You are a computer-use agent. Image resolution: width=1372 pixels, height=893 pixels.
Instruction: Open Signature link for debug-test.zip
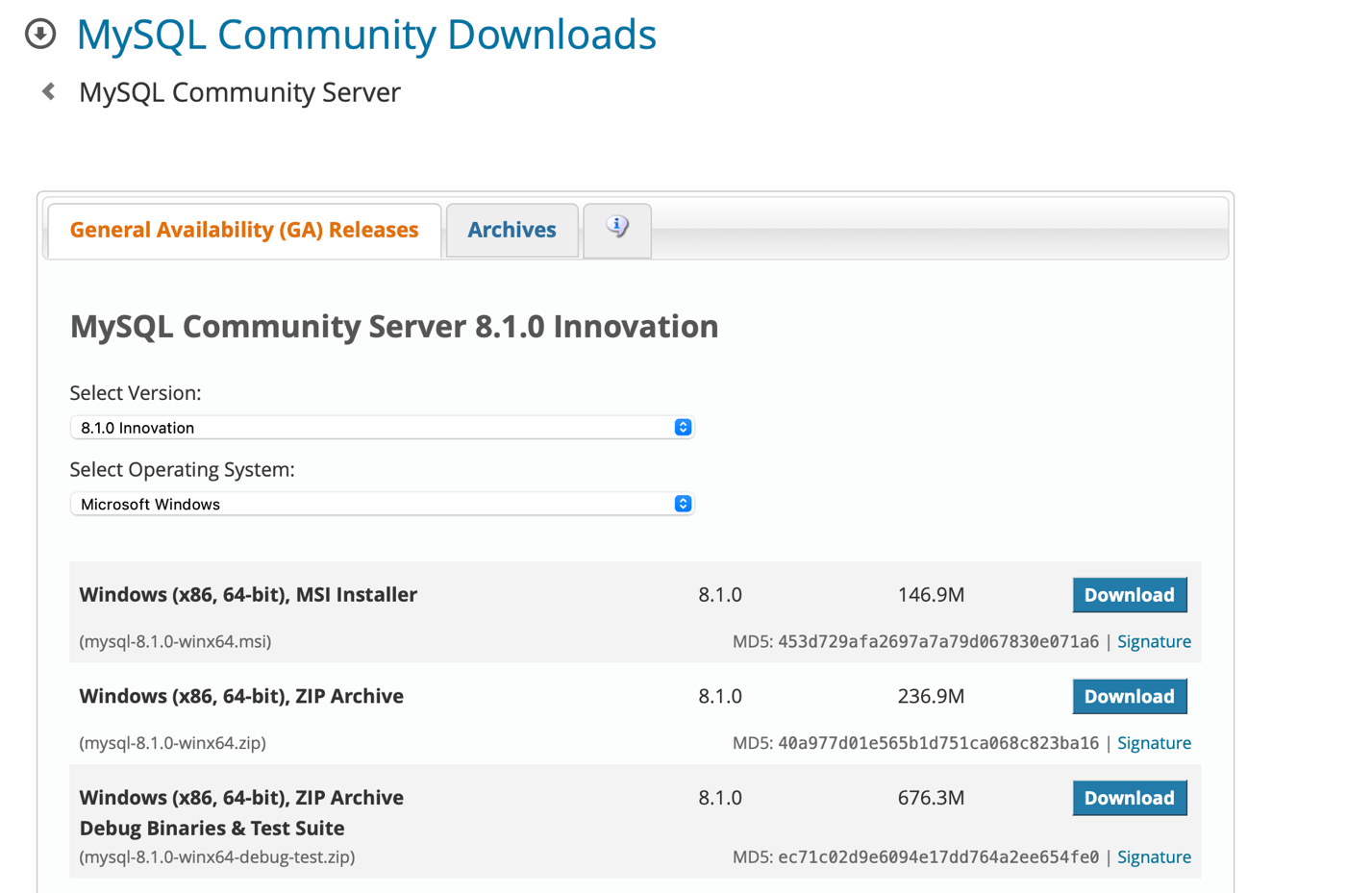(x=1154, y=856)
